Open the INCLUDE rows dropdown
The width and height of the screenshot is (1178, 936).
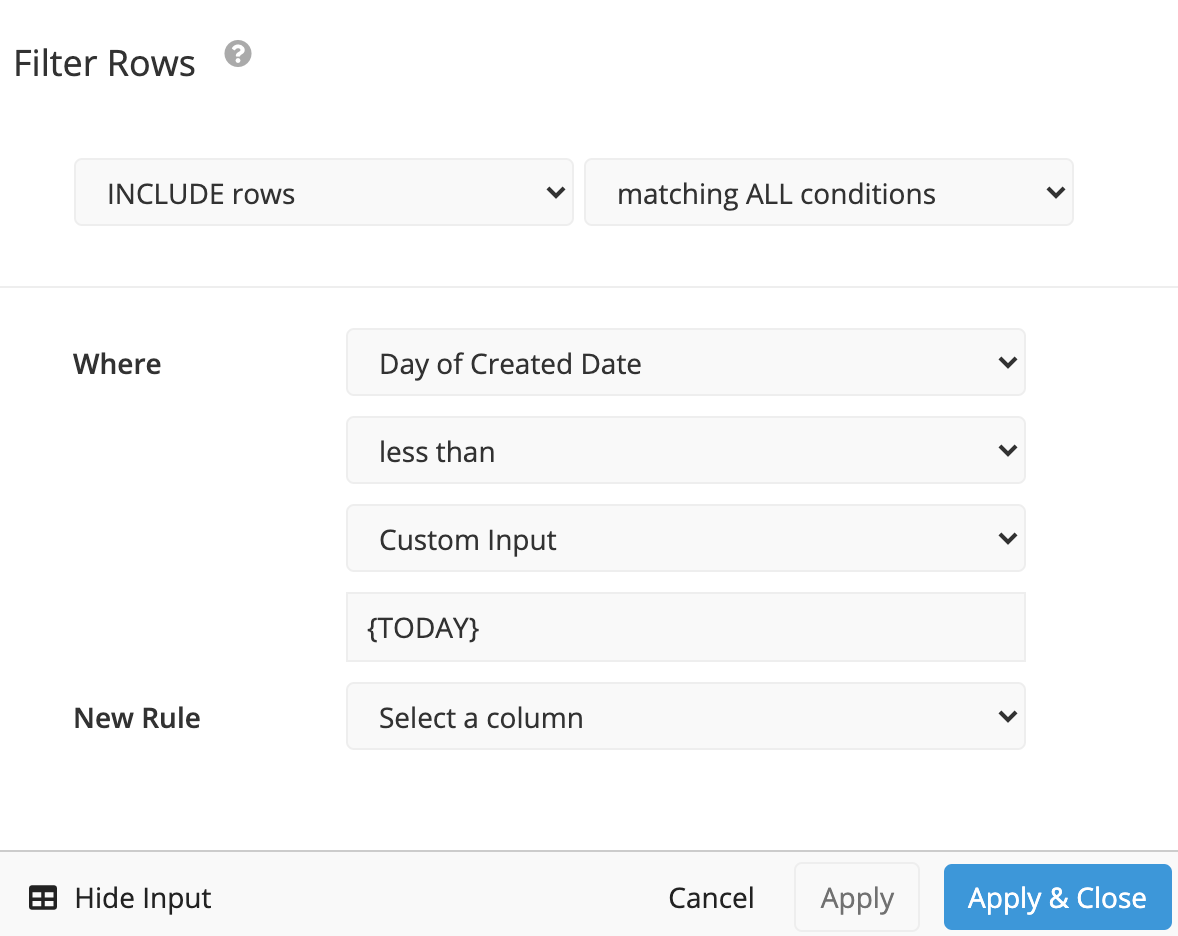324,192
